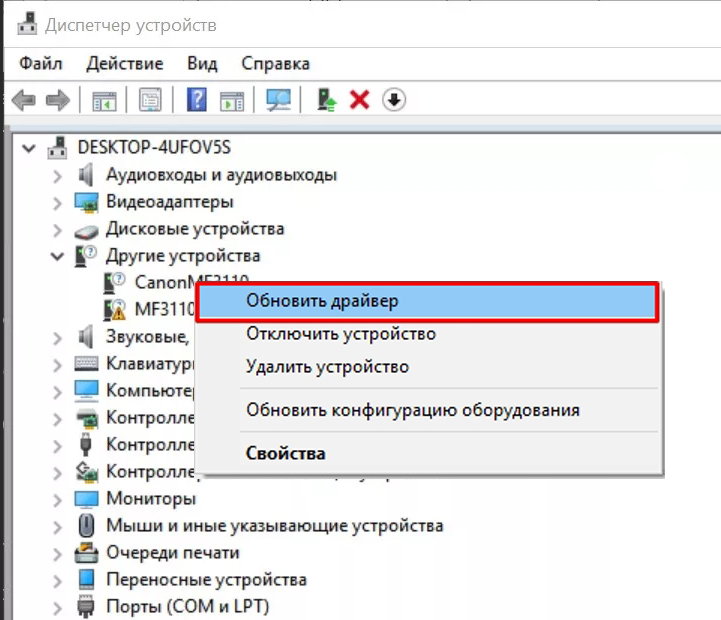
Task: Click the Properties sheet toolbar icon
Action: click(x=150, y=100)
